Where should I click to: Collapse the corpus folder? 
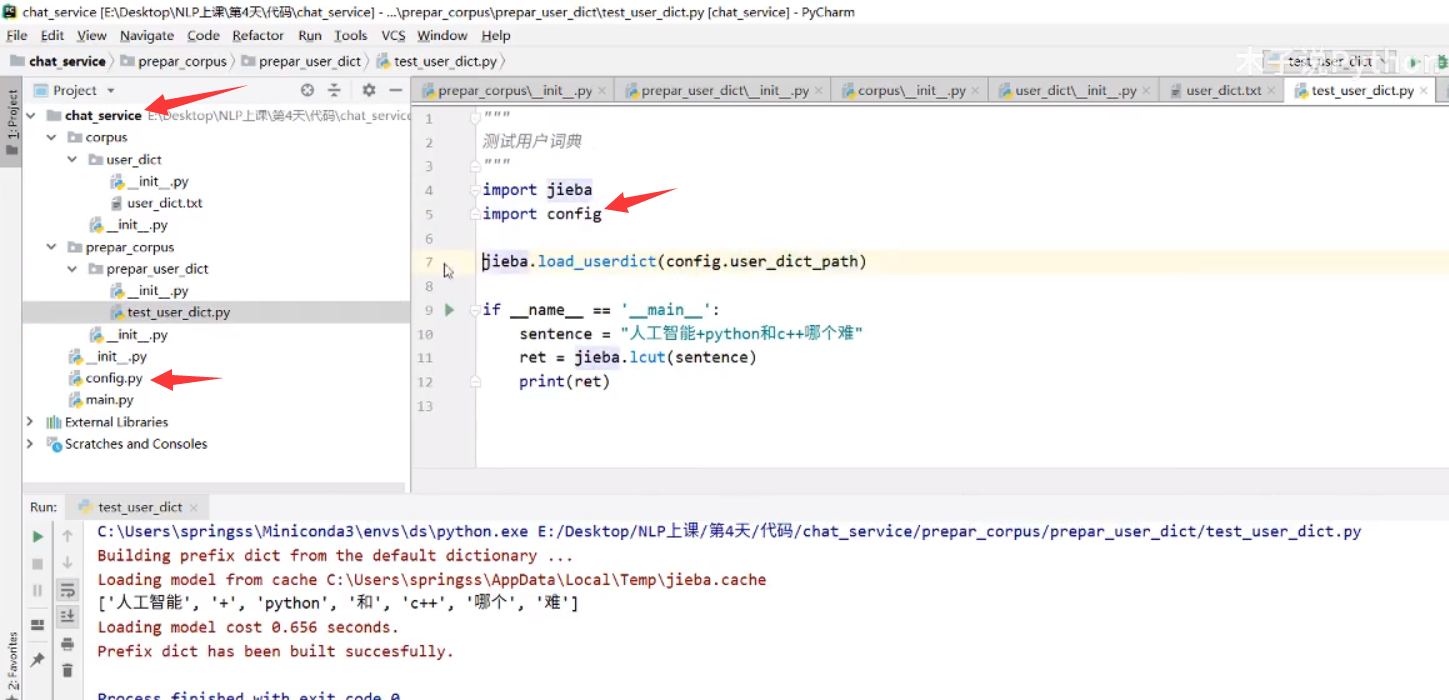coord(52,138)
